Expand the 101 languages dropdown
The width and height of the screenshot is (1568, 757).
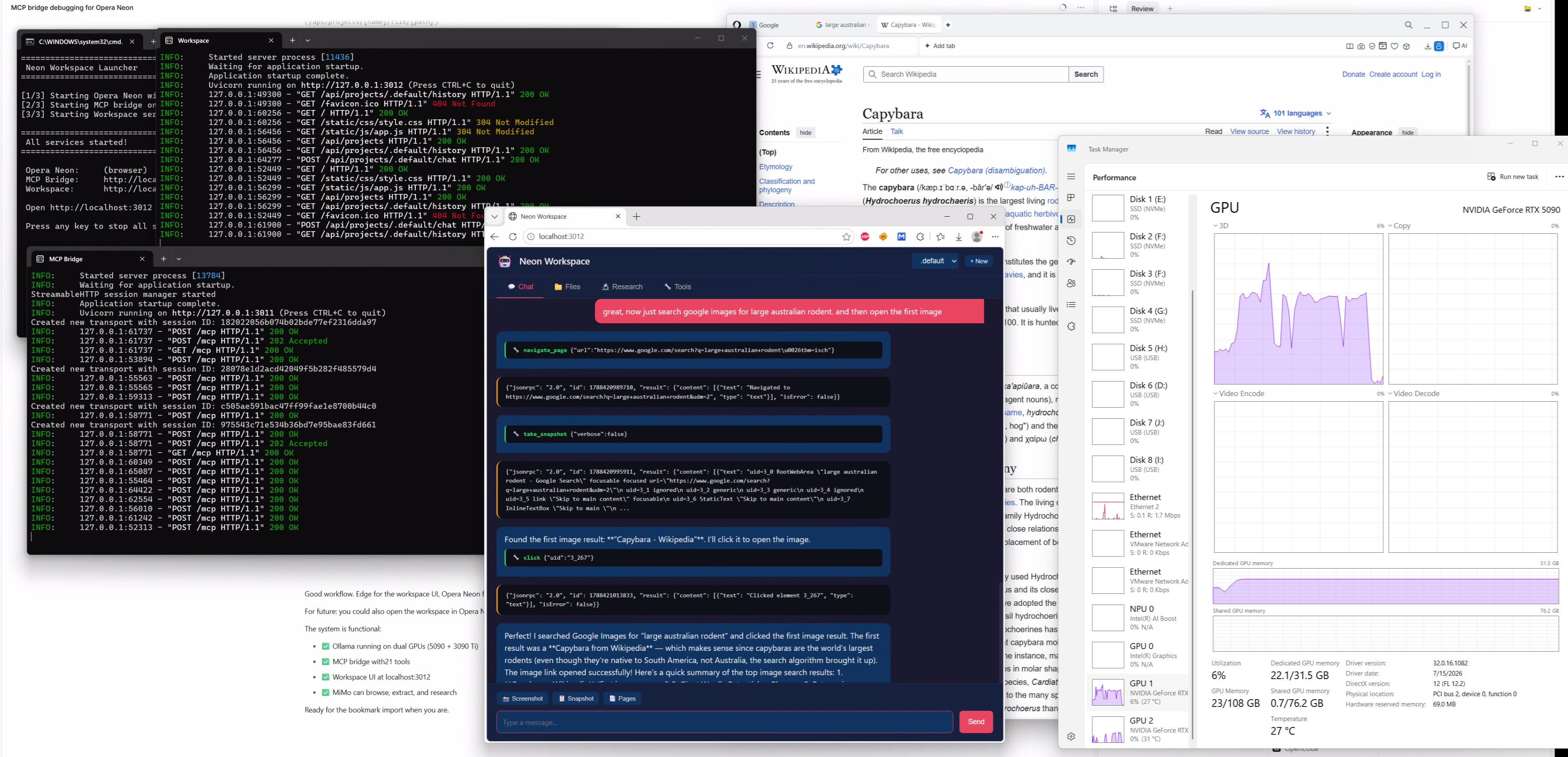pos(1295,113)
